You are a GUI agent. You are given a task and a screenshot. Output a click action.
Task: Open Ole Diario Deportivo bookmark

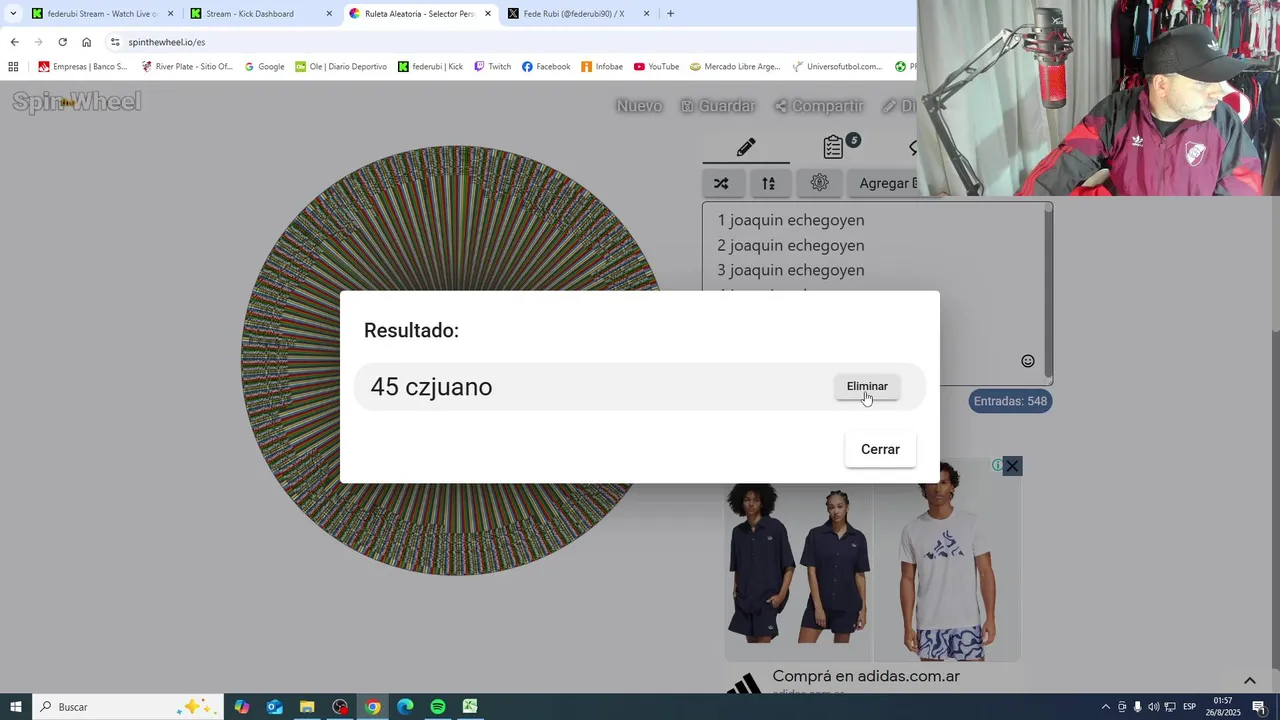coord(340,67)
